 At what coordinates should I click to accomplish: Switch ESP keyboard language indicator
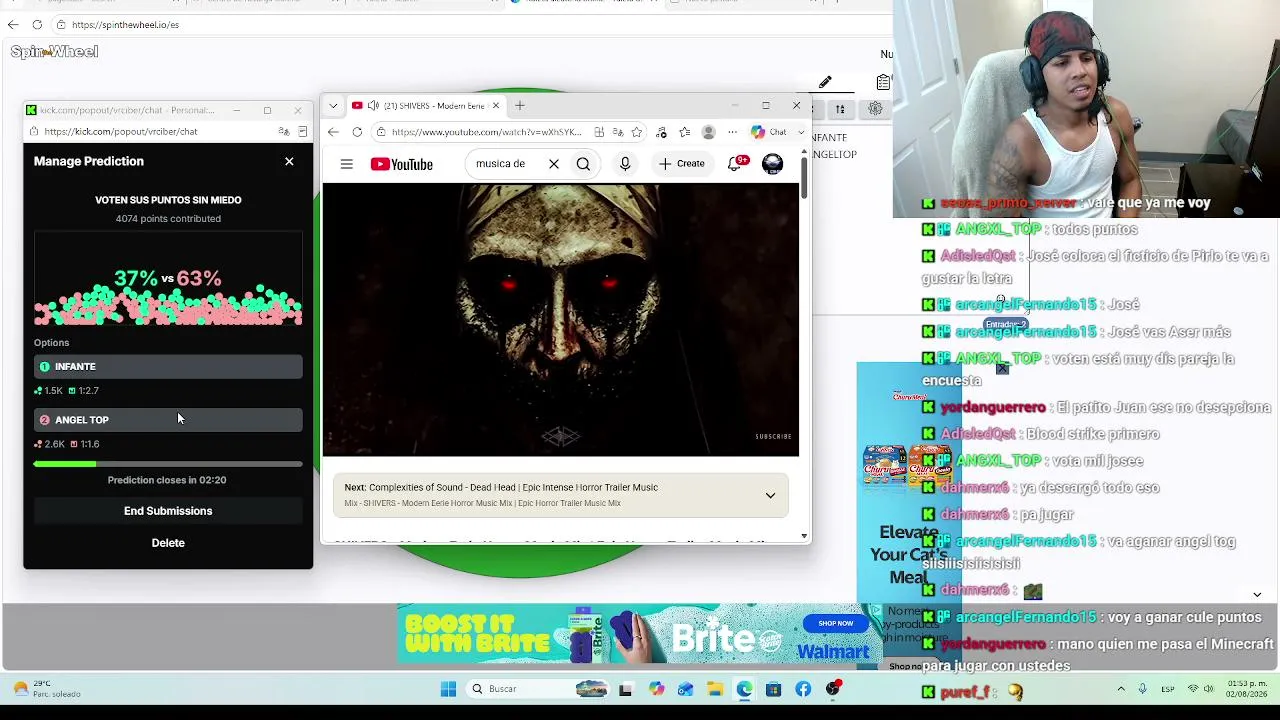(x=1168, y=689)
